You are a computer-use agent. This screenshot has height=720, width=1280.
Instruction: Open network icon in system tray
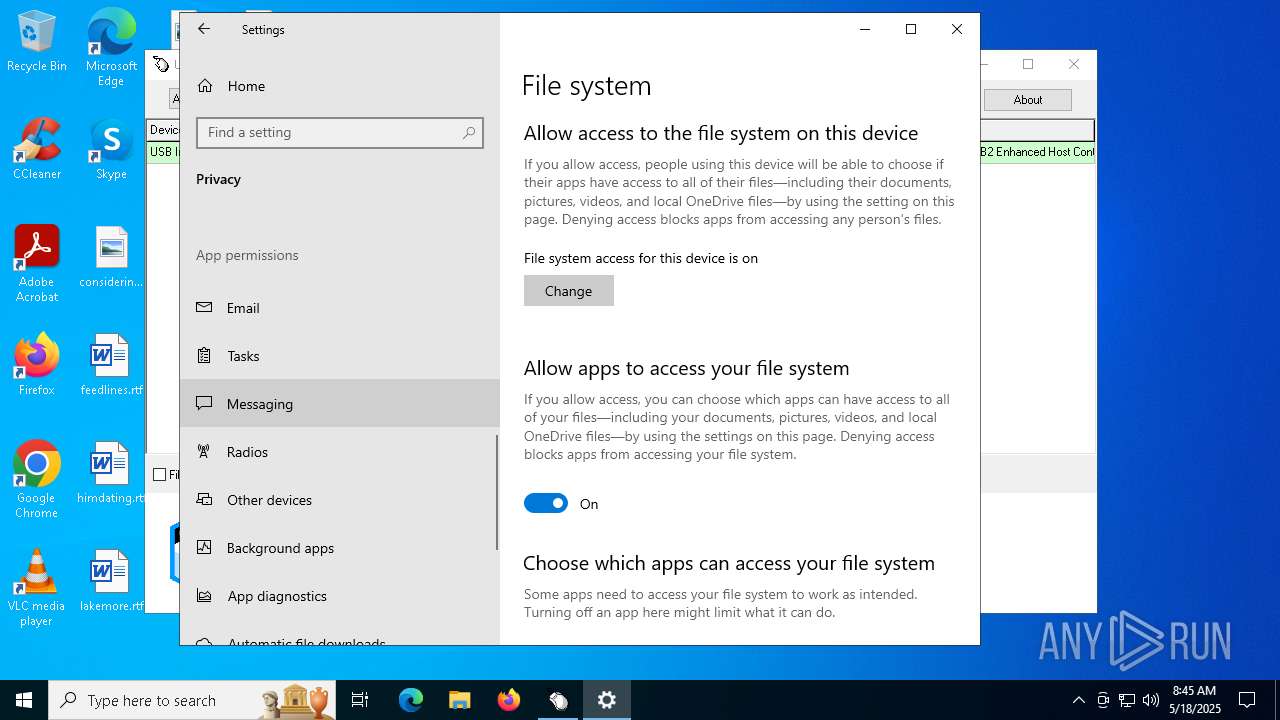coord(1127,700)
